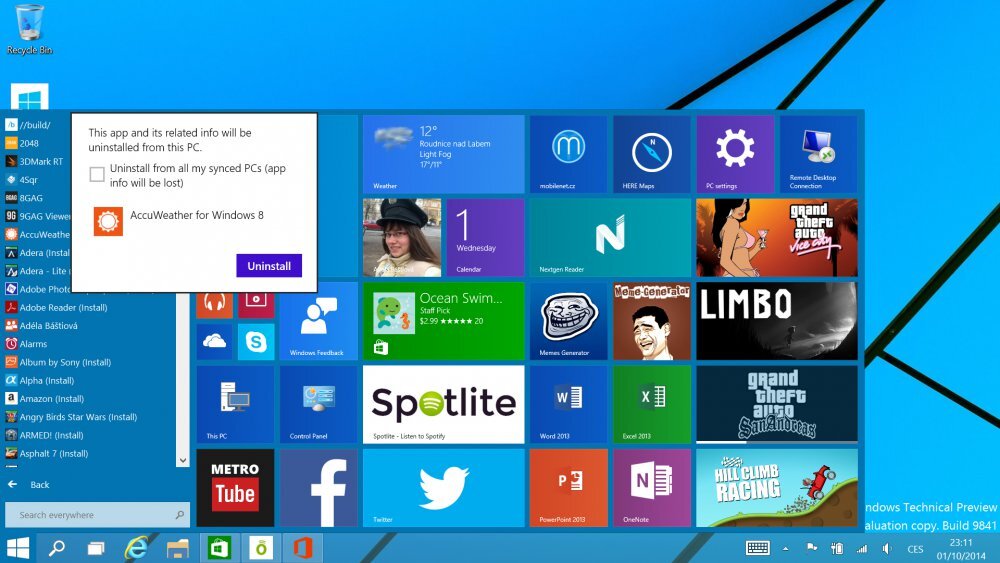Image resolution: width=1000 pixels, height=563 pixels.
Task: Open the person photo tile
Action: 402,237
